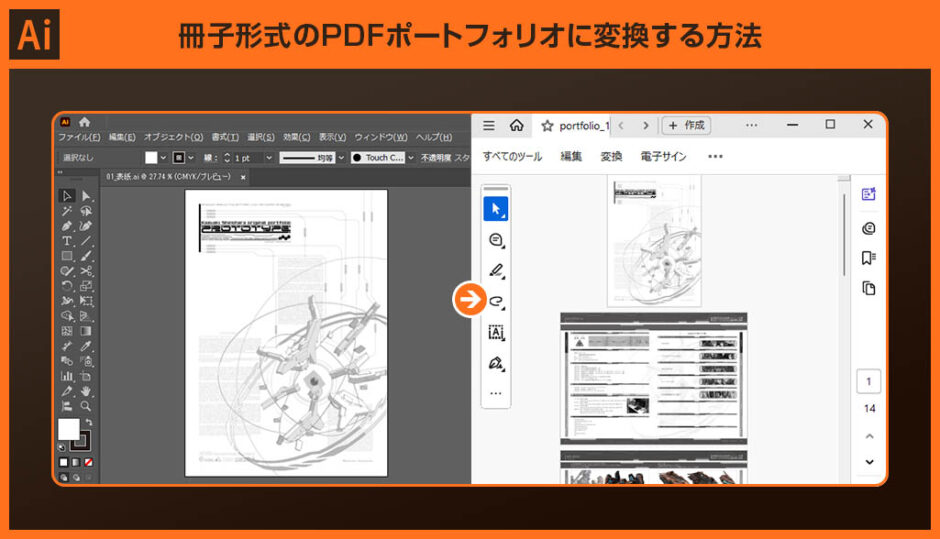940x539 pixels.
Task: Choose the Scale tool
Action: tap(86, 286)
